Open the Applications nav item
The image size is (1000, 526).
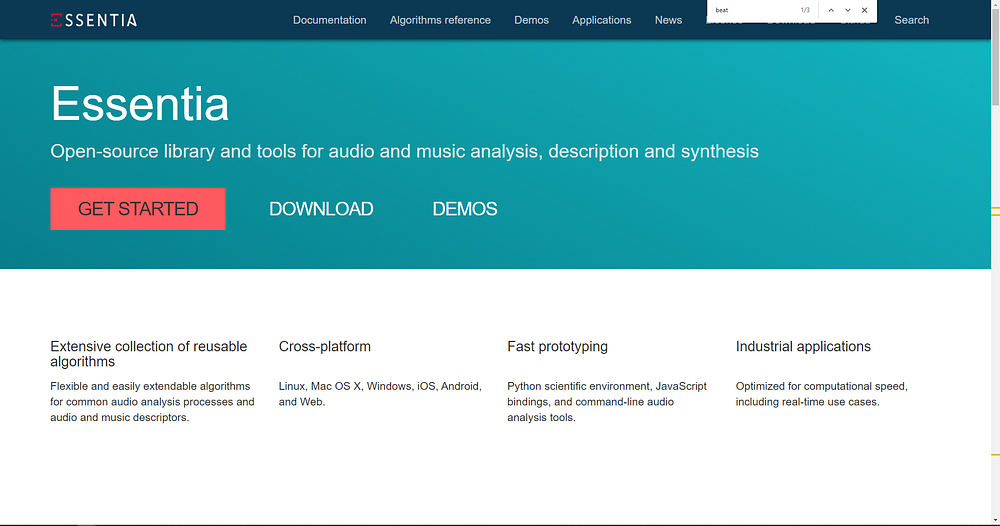point(601,20)
